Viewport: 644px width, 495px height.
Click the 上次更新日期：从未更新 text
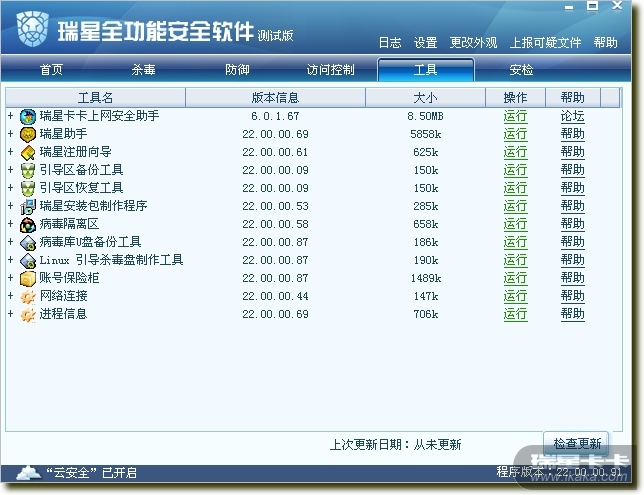[396, 445]
